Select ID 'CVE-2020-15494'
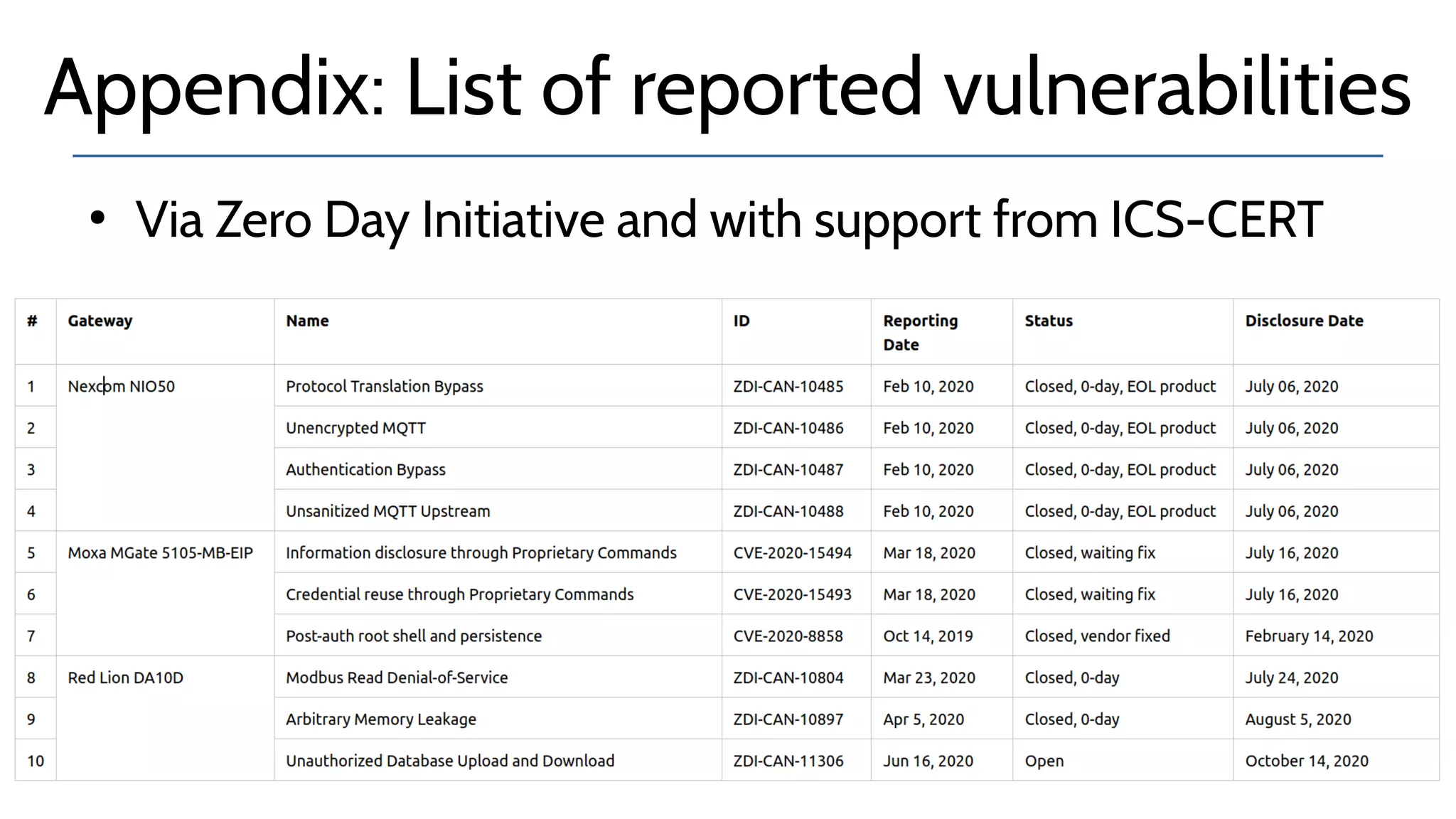 [x=792, y=552]
